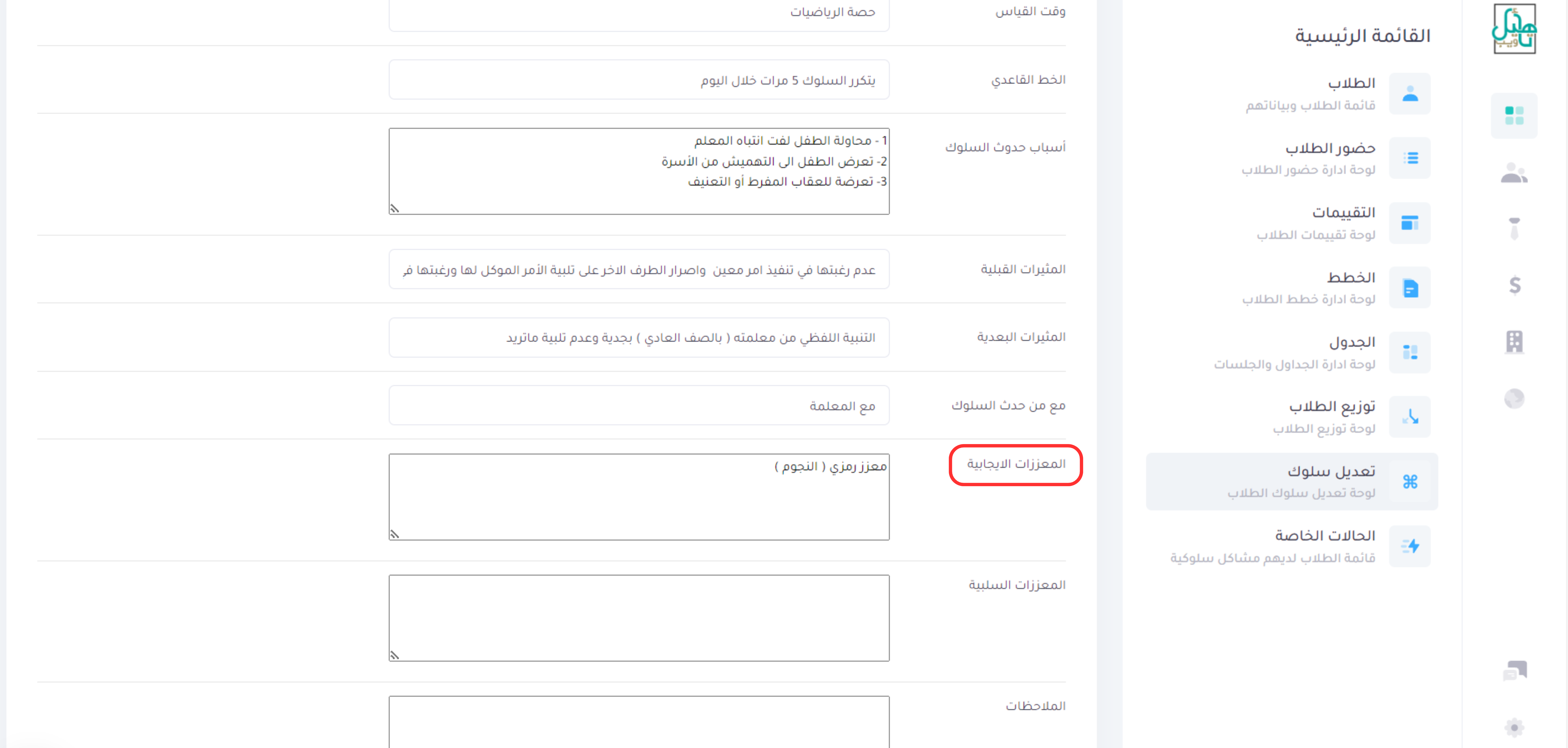Open the settings gear icon
Screen dimensions: 1568x748
pyautogui.click(x=1514, y=727)
